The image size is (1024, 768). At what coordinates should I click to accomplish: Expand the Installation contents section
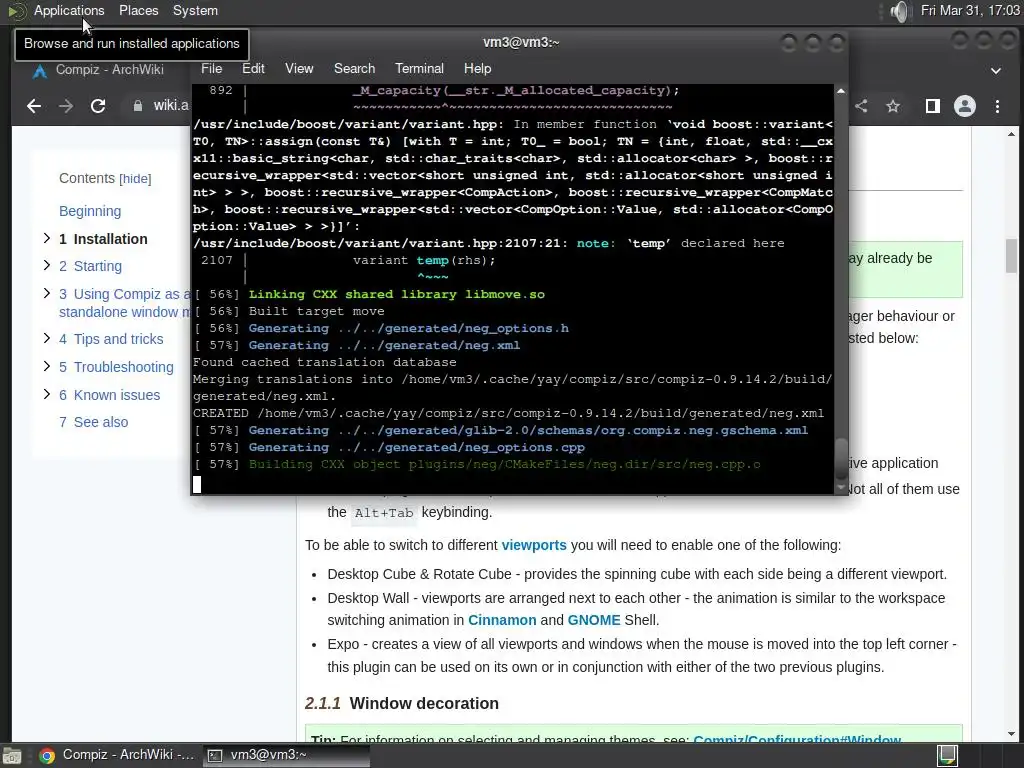(46, 238)
